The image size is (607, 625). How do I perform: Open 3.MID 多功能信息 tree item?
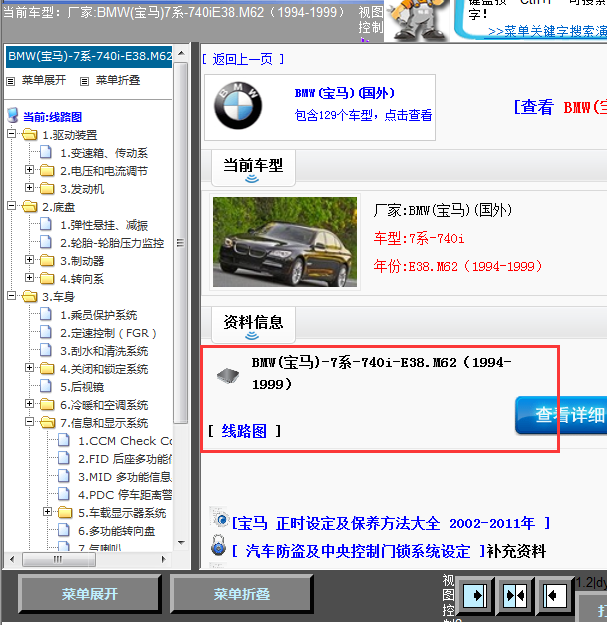pyautogui.click(x=125, y=477)
